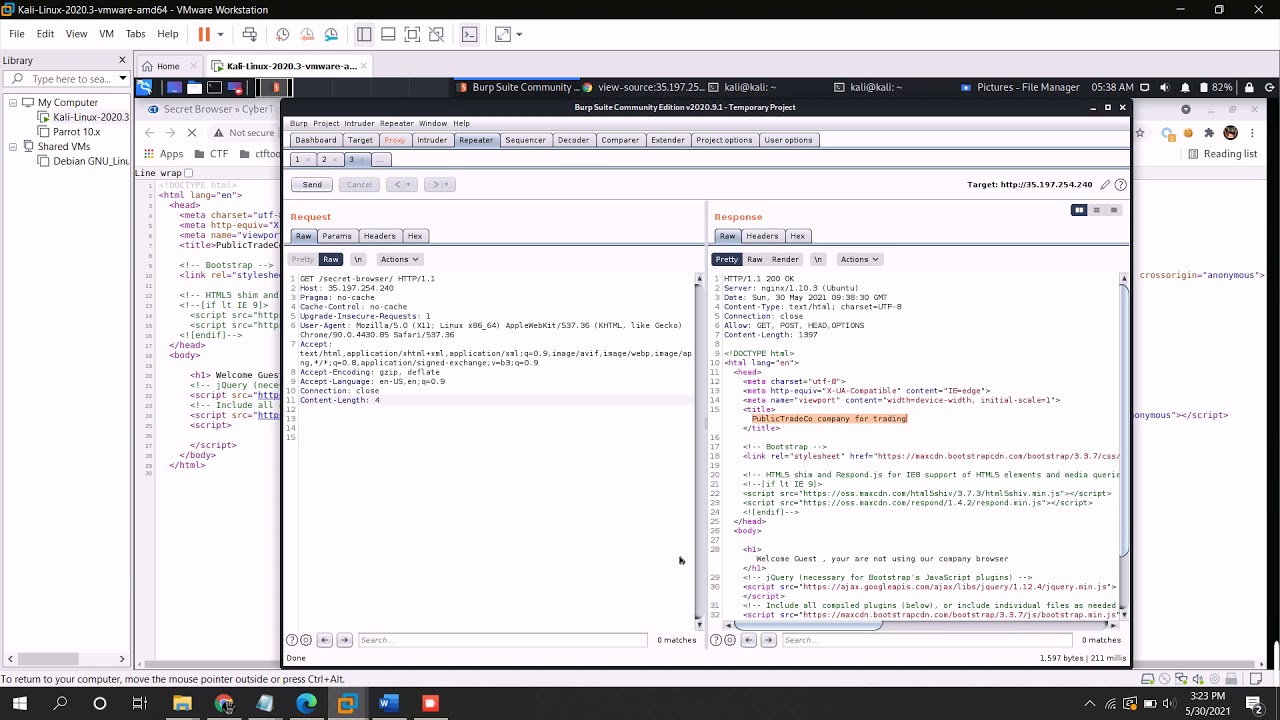
Task: Switch to the Proxy tab
Action: [x=395, y=140]
